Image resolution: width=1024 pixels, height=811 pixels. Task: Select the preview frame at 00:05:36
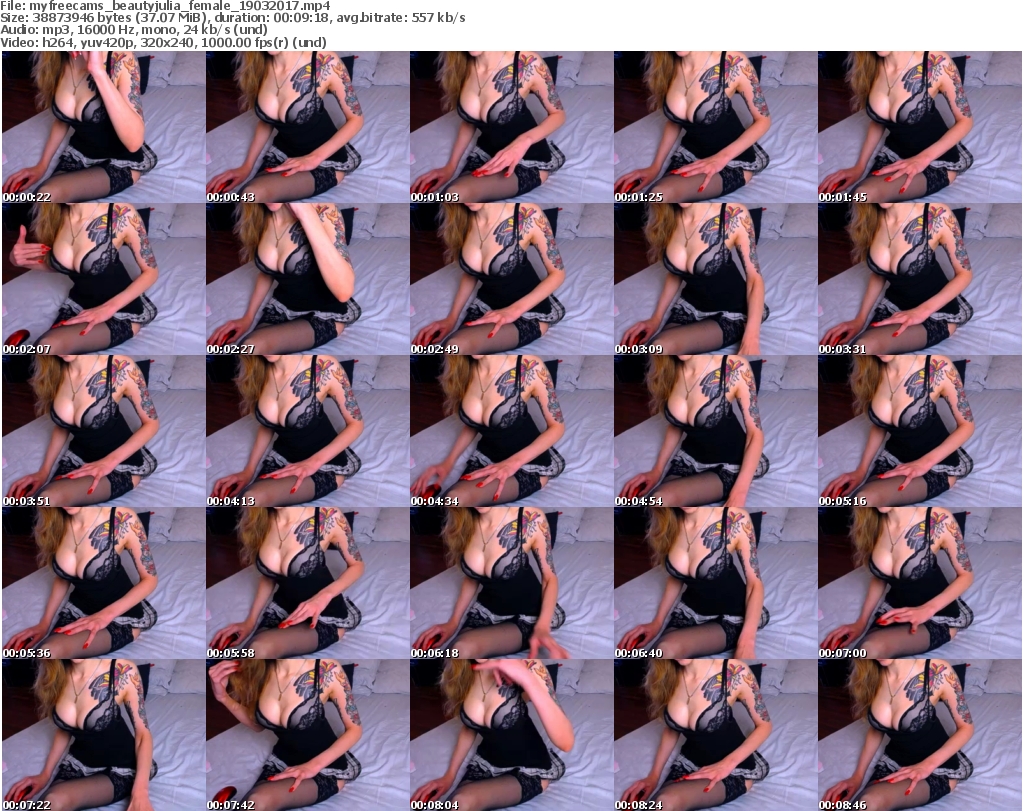pyautogui.click(x=104, y=584)
